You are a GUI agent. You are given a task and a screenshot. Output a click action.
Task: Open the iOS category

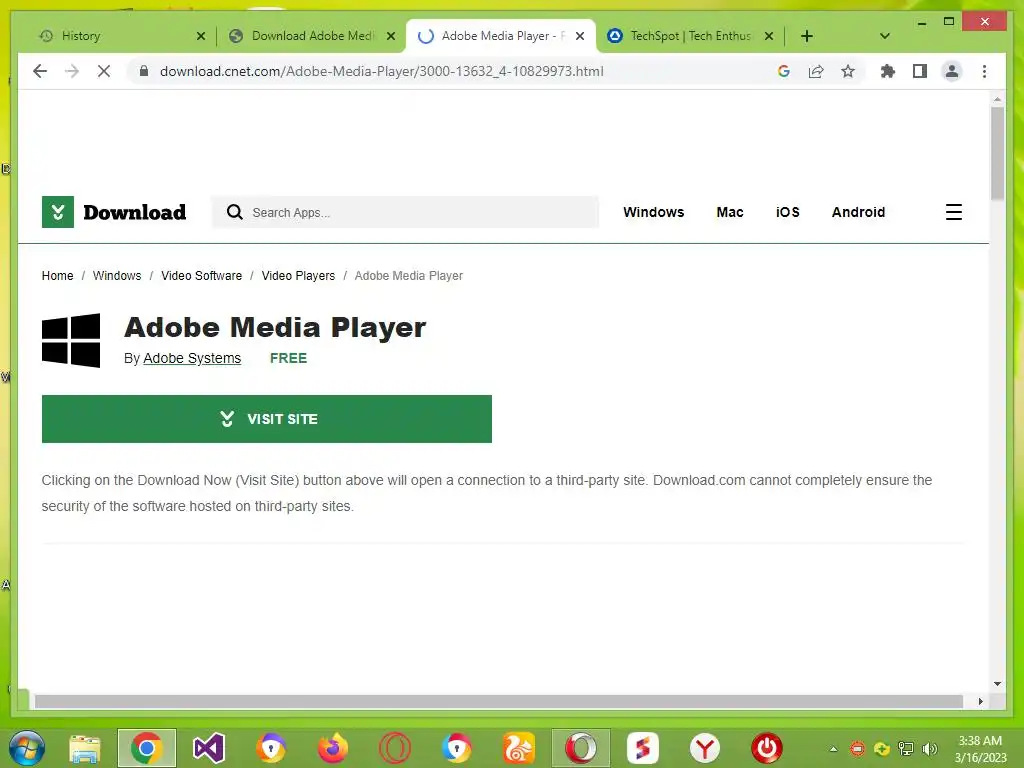click(788, 212)
